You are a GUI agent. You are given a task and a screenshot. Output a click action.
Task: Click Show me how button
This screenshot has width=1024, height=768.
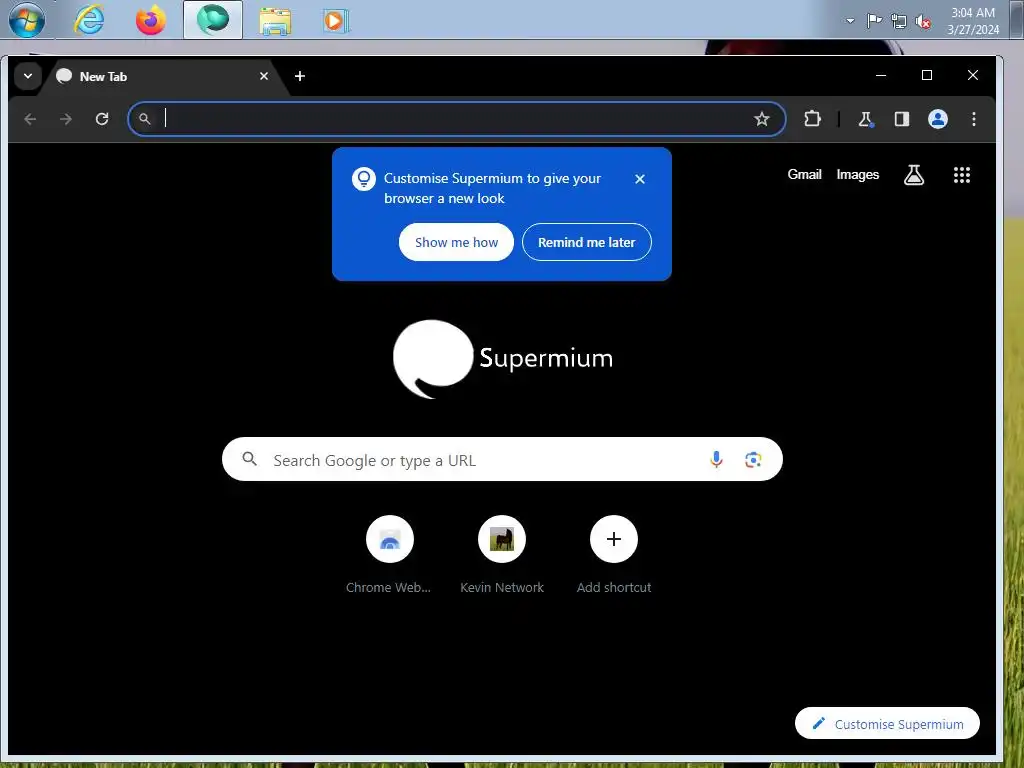[456, 242]
